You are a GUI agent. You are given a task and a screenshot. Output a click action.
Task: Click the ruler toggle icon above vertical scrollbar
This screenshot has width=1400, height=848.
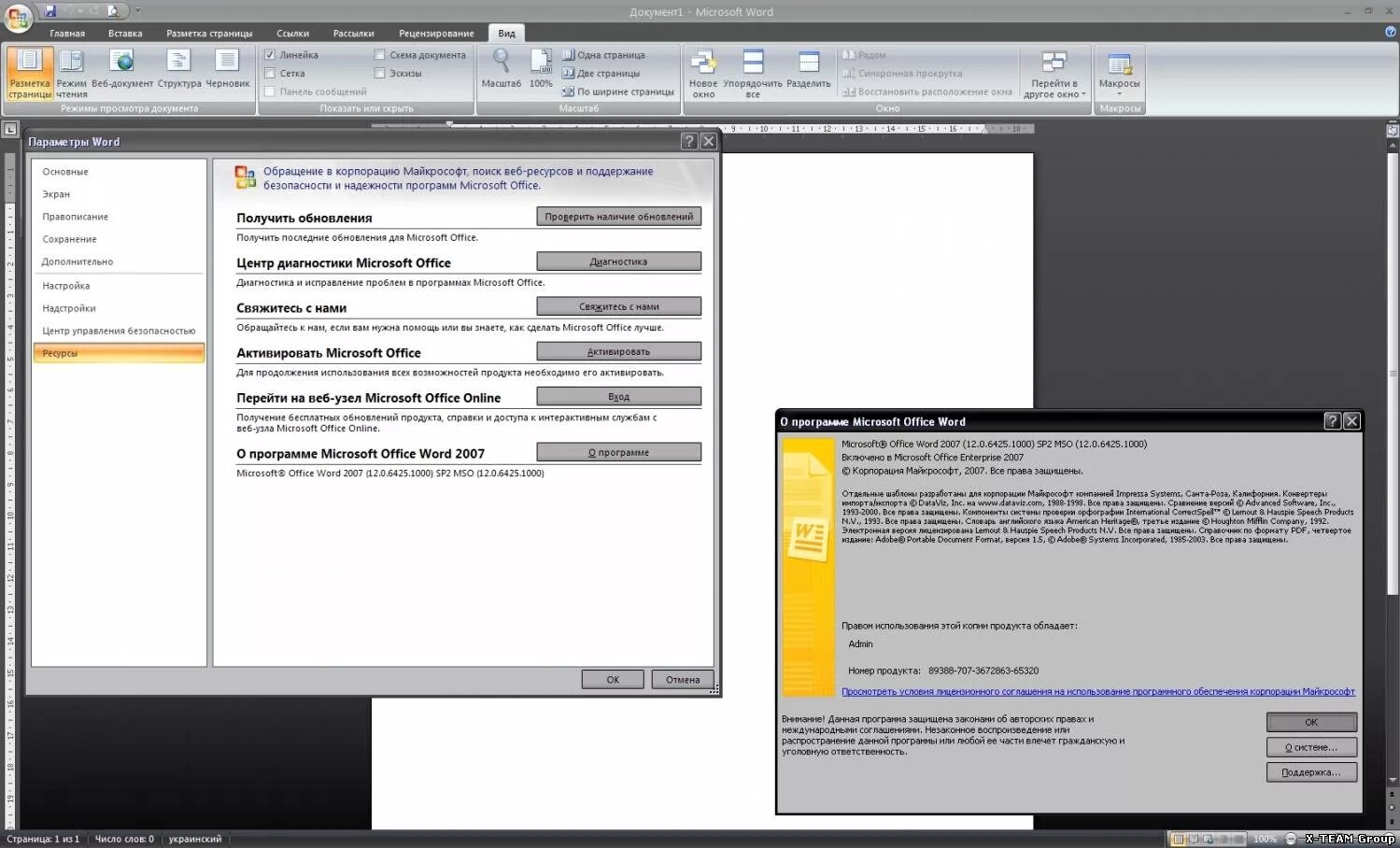1392,132
